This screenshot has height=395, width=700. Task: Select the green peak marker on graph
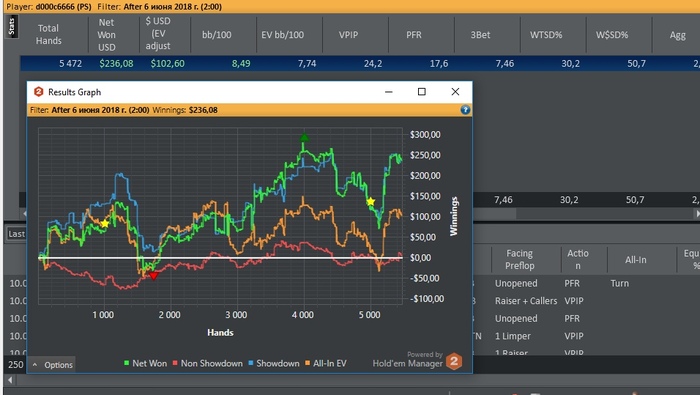(x=304, y=137)
